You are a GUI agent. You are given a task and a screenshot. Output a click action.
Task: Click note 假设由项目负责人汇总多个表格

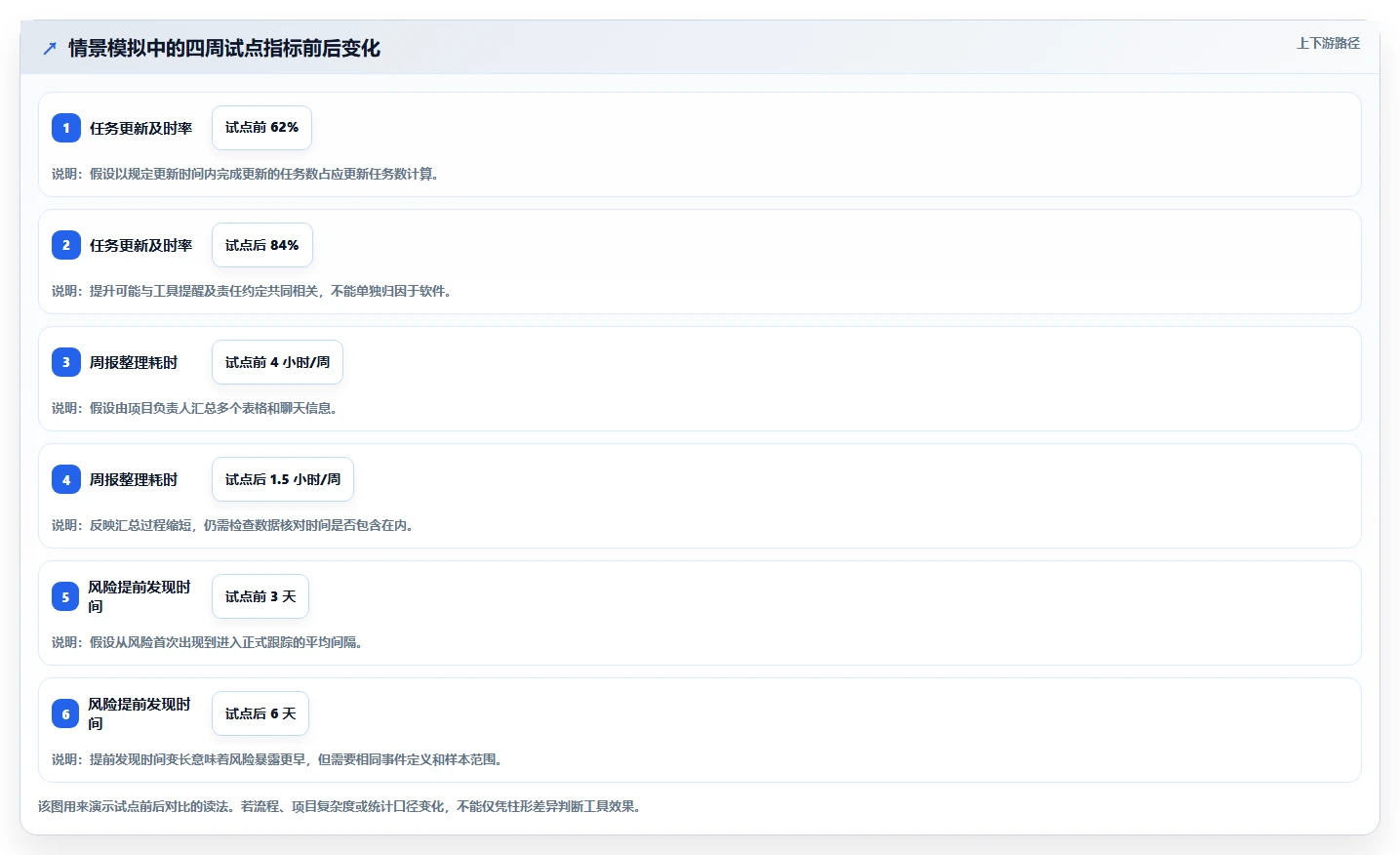pos(194,408)
